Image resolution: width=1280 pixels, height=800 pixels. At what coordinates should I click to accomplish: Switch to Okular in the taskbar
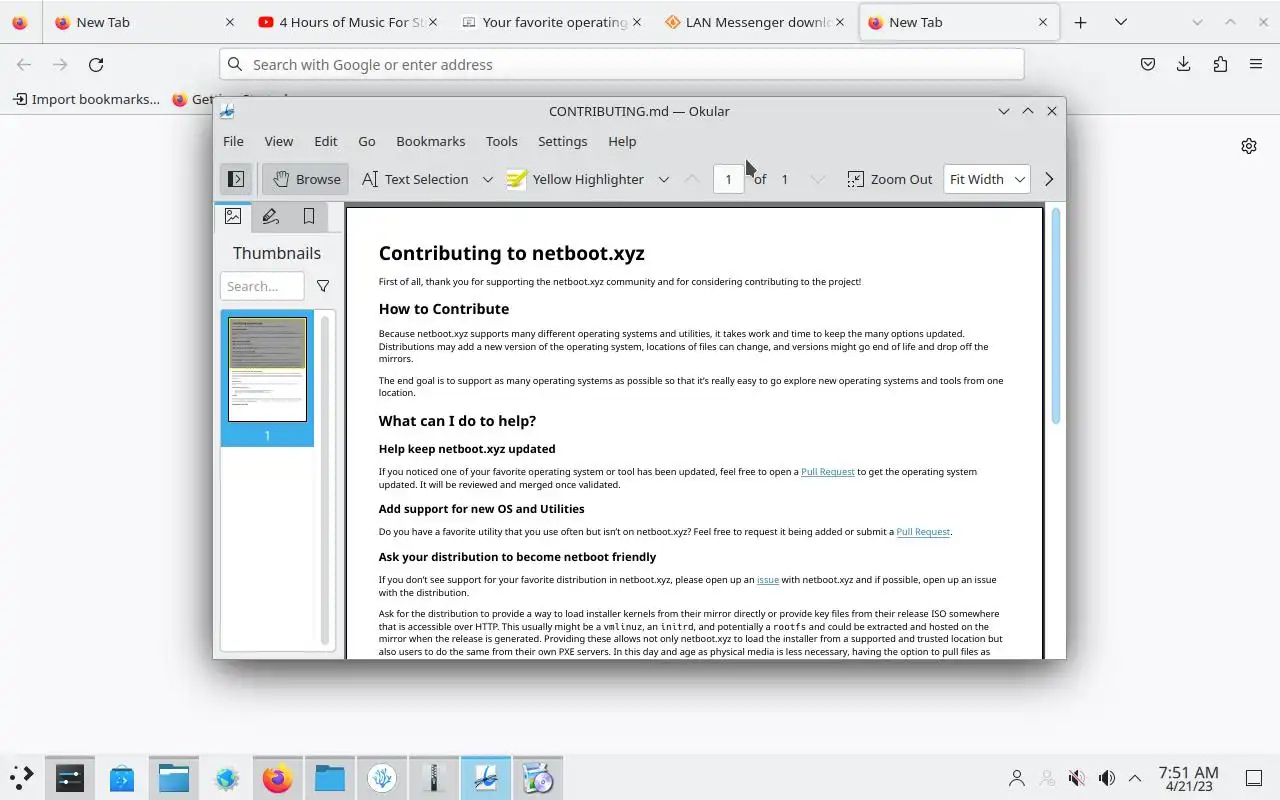486,777
